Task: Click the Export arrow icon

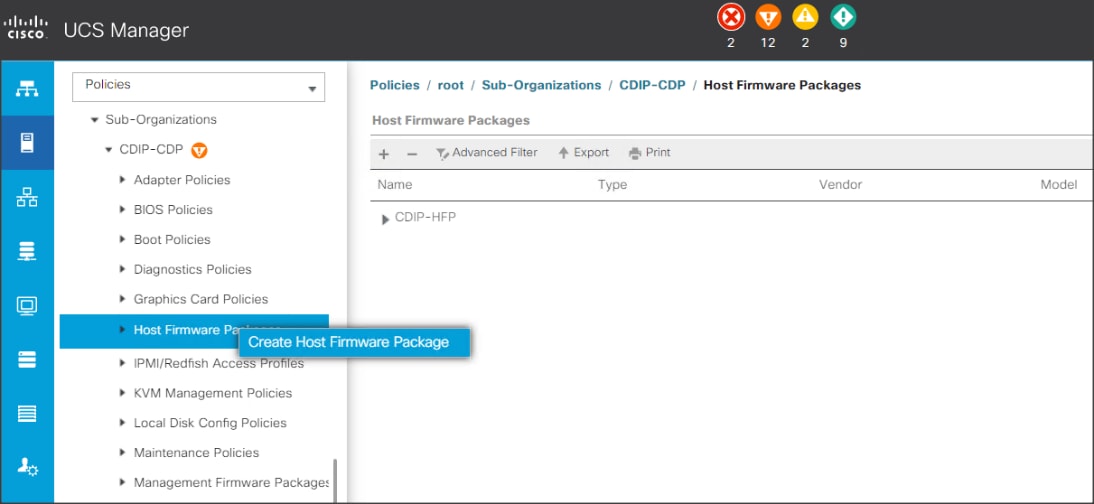Action: 564,153
